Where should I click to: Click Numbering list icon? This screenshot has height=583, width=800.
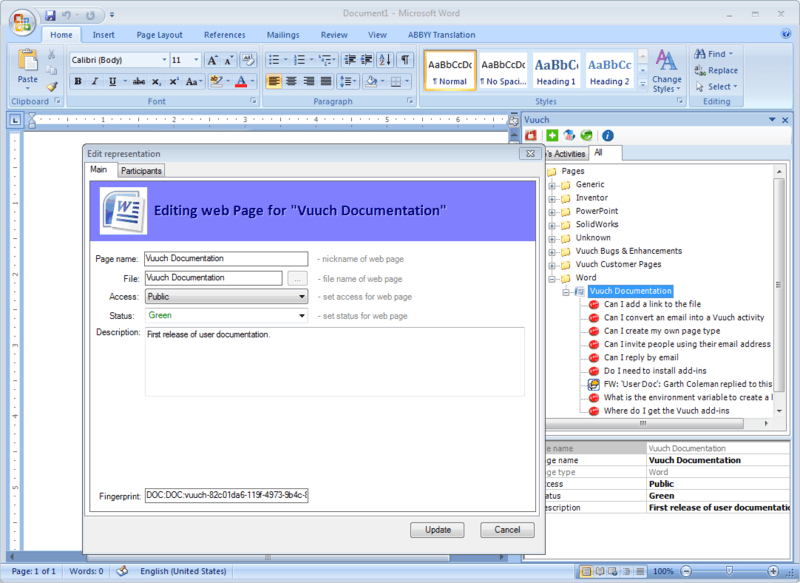point(299,60)
